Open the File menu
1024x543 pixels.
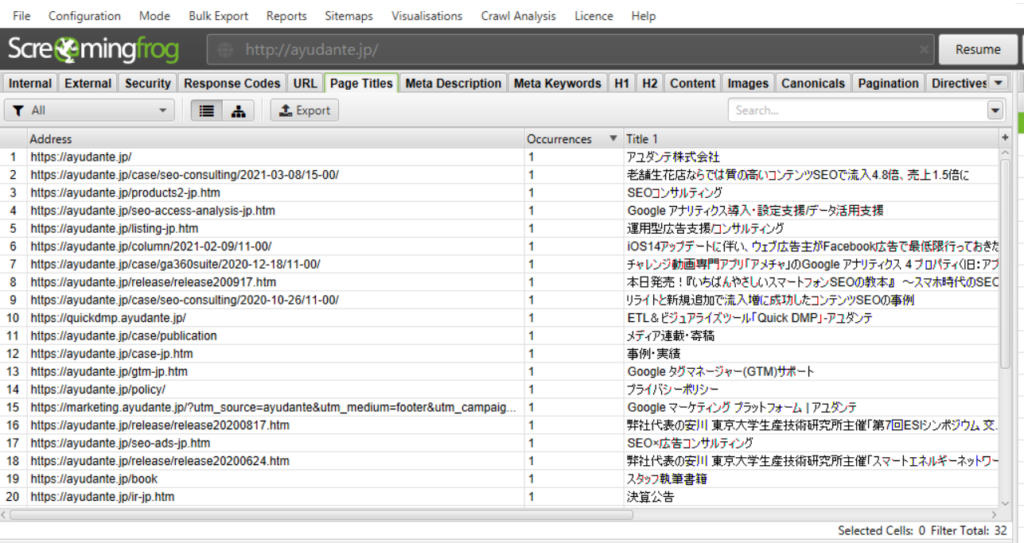(x=22, y=16)
